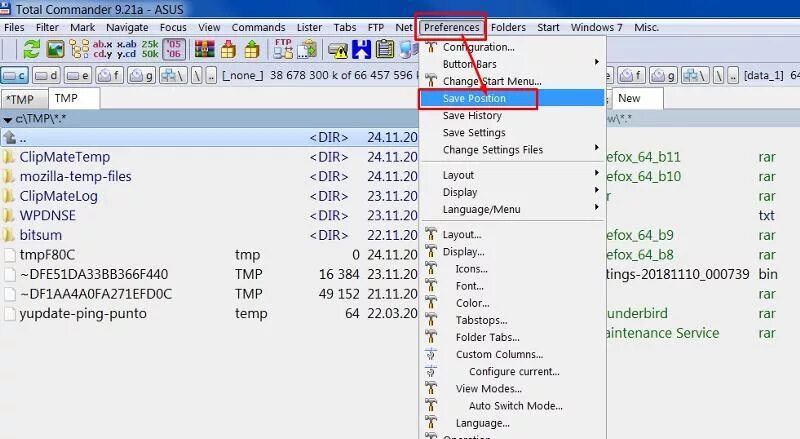Click the Unpack files icon with green arrow

pyautogui.click(x=252, y=50)
